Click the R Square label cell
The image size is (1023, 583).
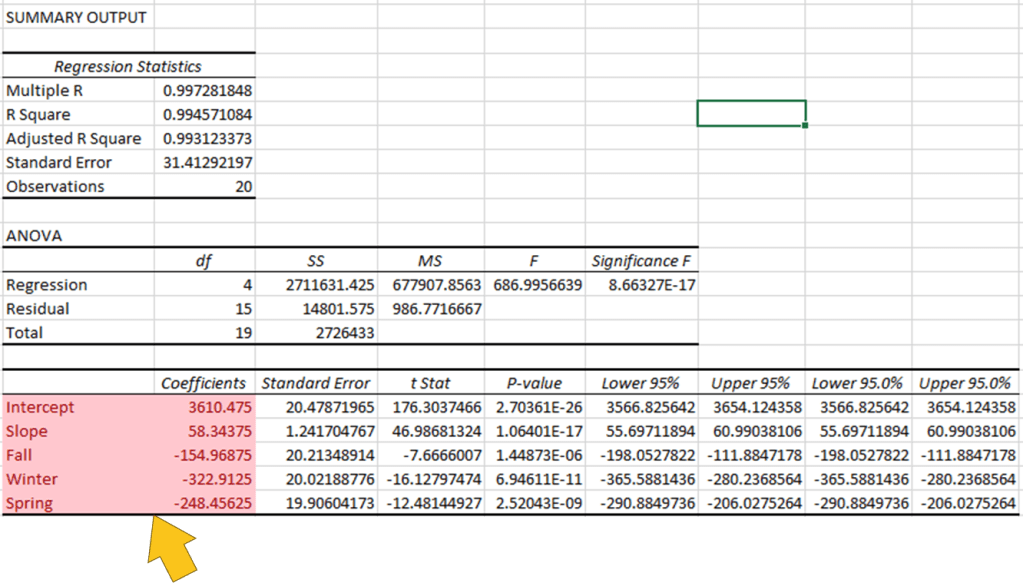[38, 115]
